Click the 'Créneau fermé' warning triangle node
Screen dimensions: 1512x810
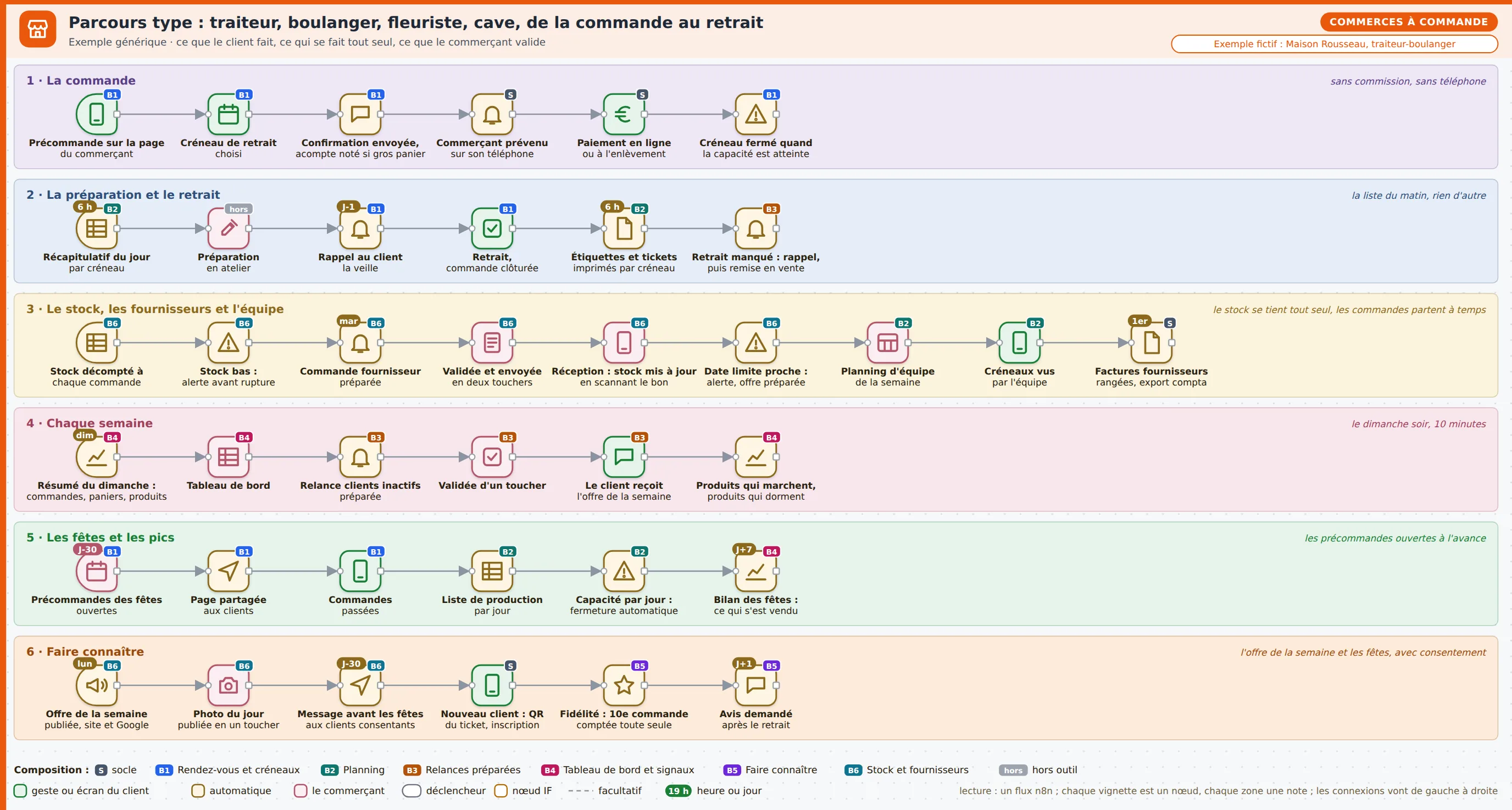point(755,114)
